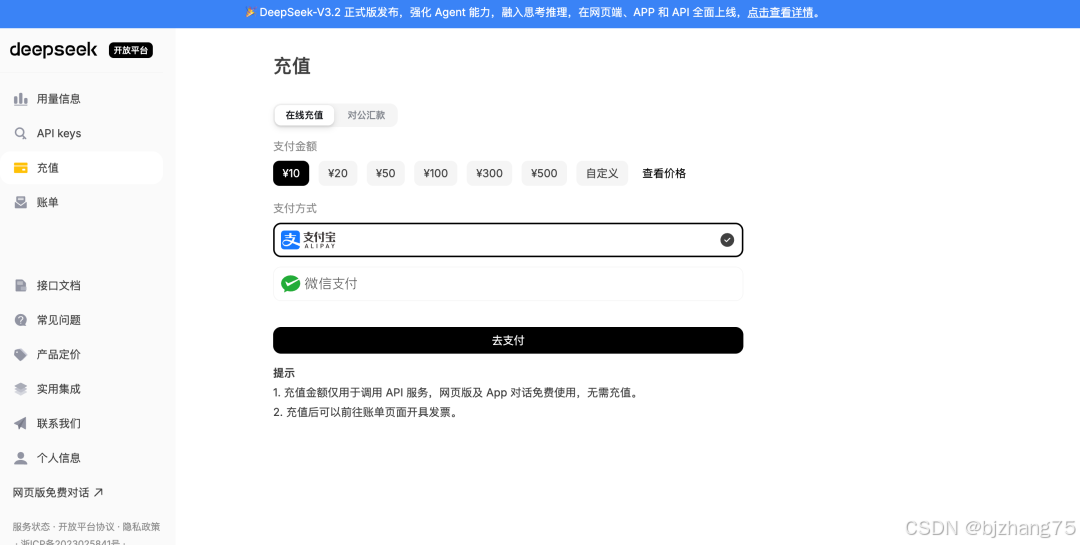Select ¥50 payment amount
This screenshot has width=1080, height=545.
(386, 173)
